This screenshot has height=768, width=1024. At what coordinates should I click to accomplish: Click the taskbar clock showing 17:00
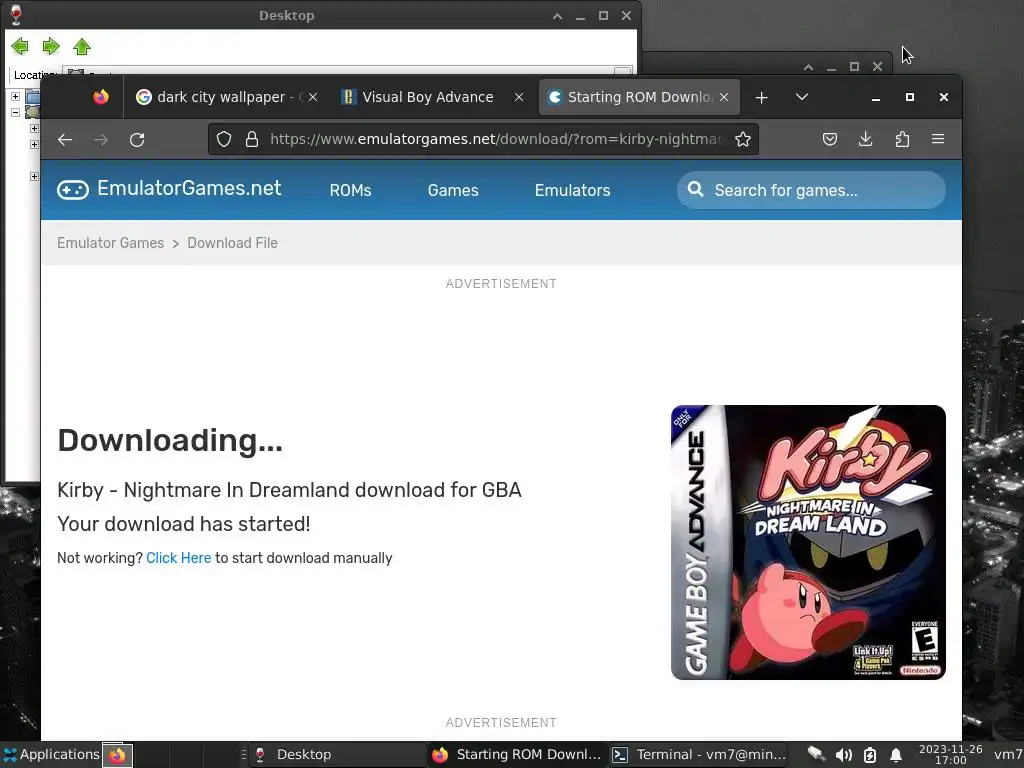(951, 754)
